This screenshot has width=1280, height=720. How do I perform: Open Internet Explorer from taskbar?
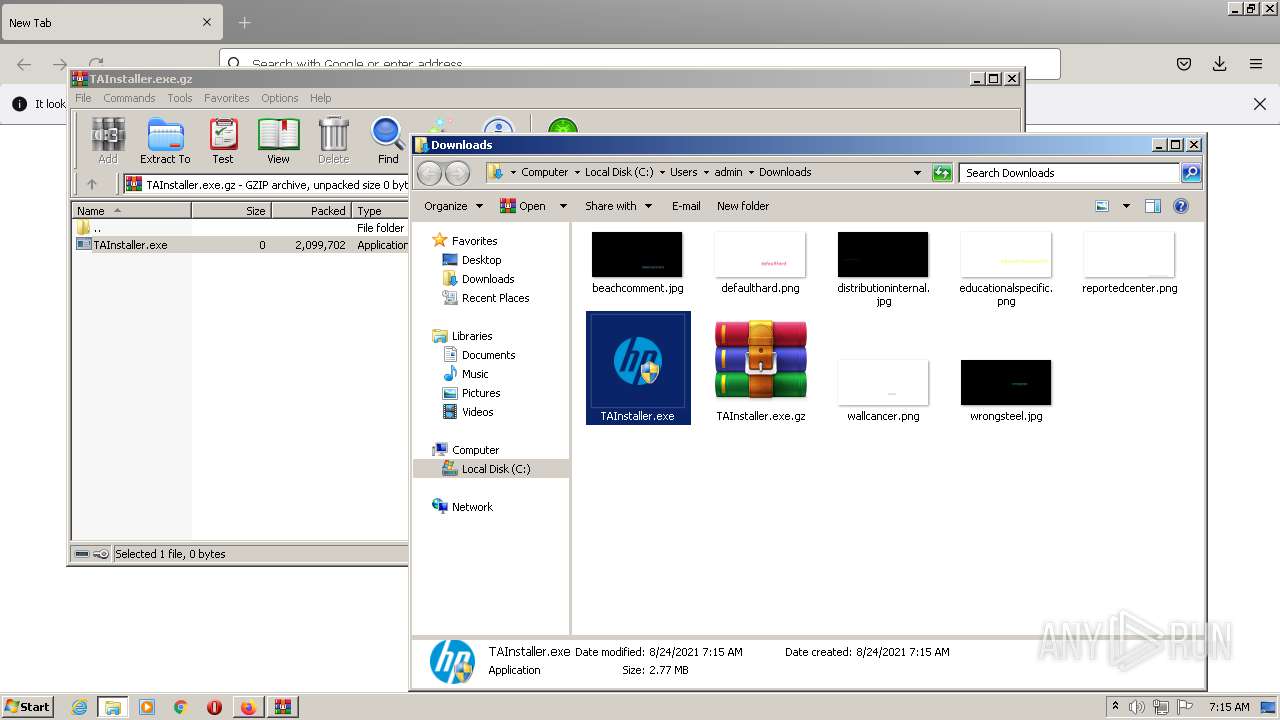pos(79,707)
